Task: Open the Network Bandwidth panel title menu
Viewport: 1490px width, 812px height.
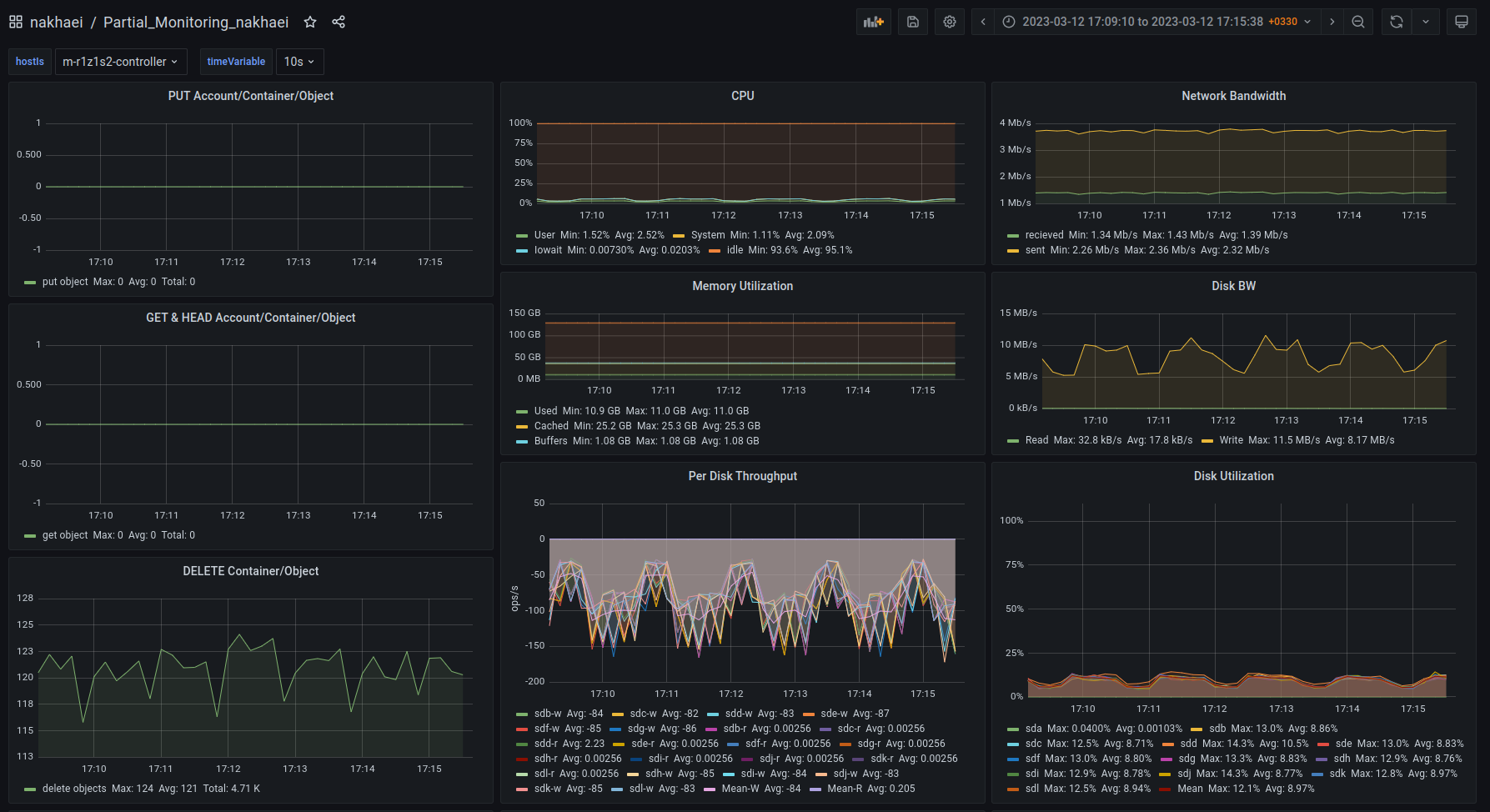Action: click(1233, 96)
